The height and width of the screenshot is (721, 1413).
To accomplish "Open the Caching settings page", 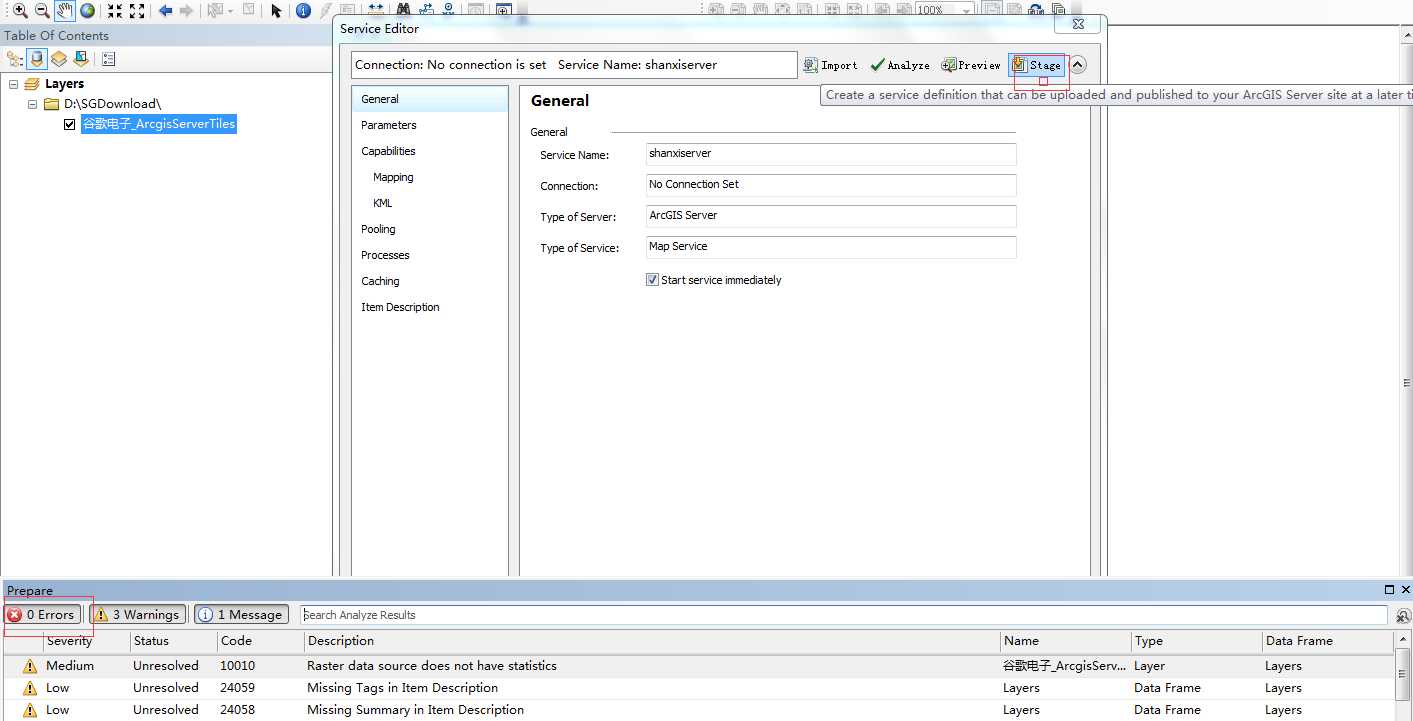I will [x=430, y=281].
